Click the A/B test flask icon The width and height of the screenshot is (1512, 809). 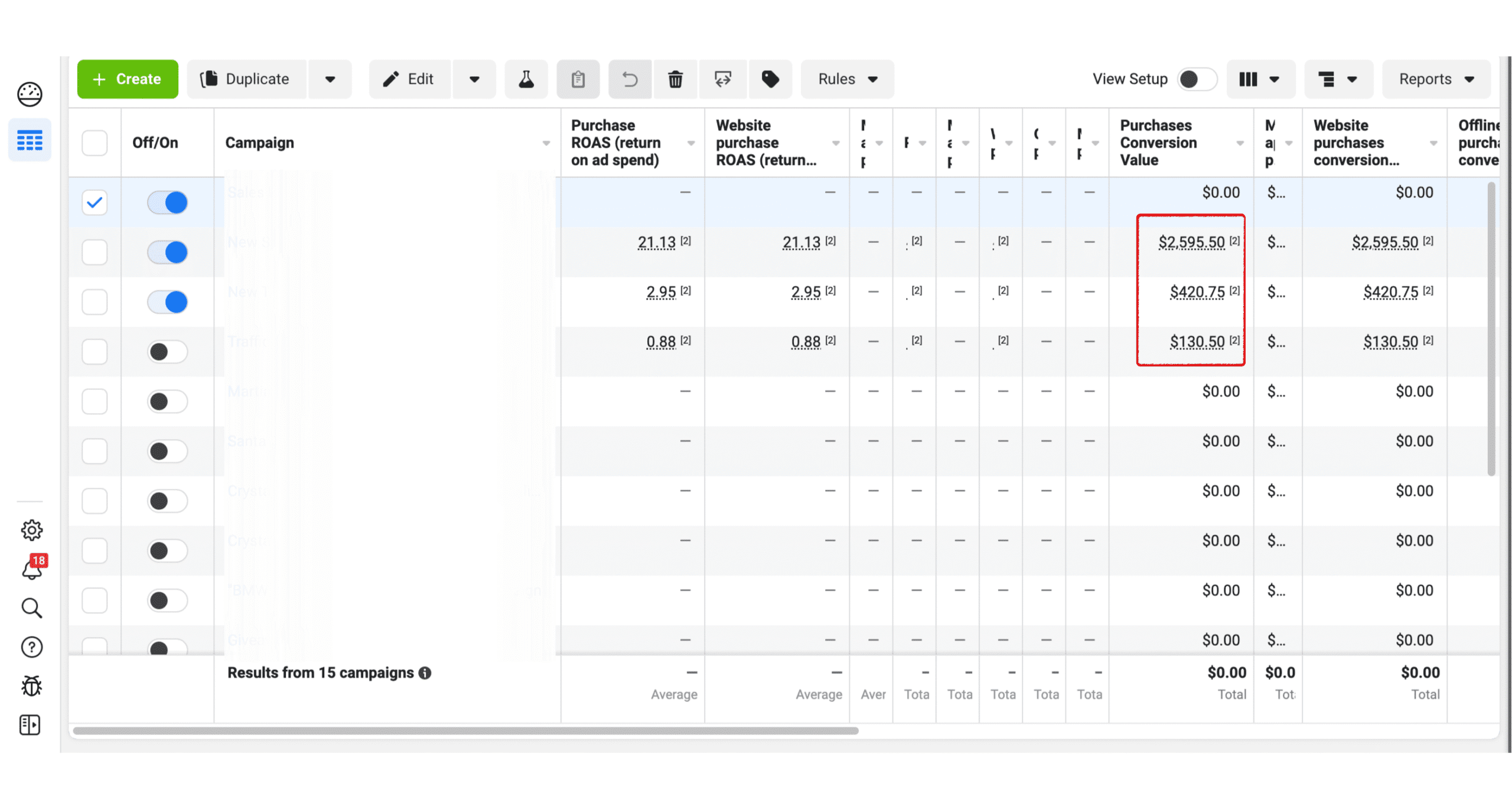525,79
